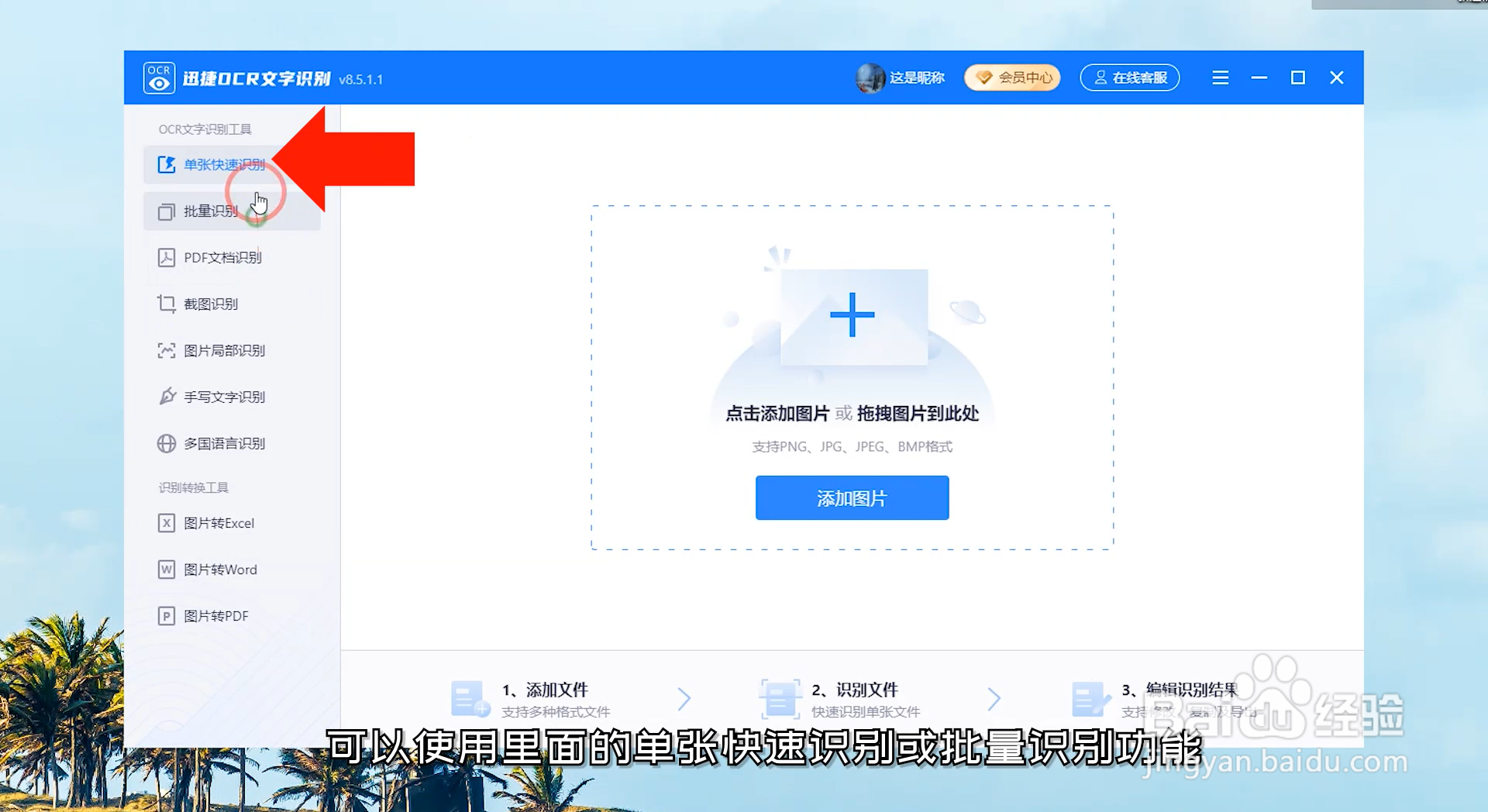Click the 编辑识别结果 step icon
The width and height of the screenshot is (1488, 812).
(x=1091, y=699)
